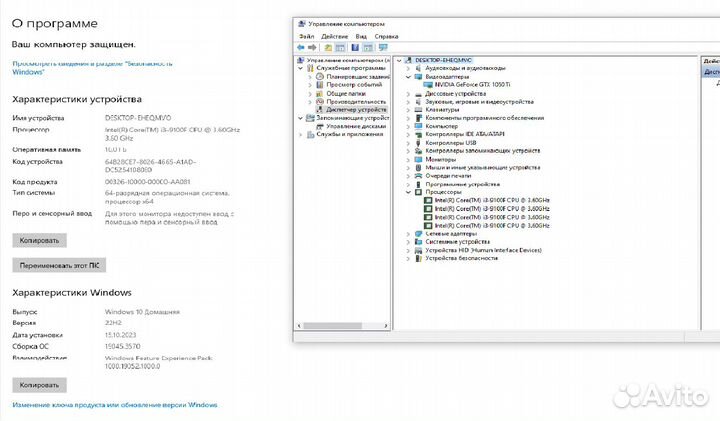Screen dimensions: 720x421
Task: Select the first Intel Core i3-9100F processor entry
Action: coord(492,201)
